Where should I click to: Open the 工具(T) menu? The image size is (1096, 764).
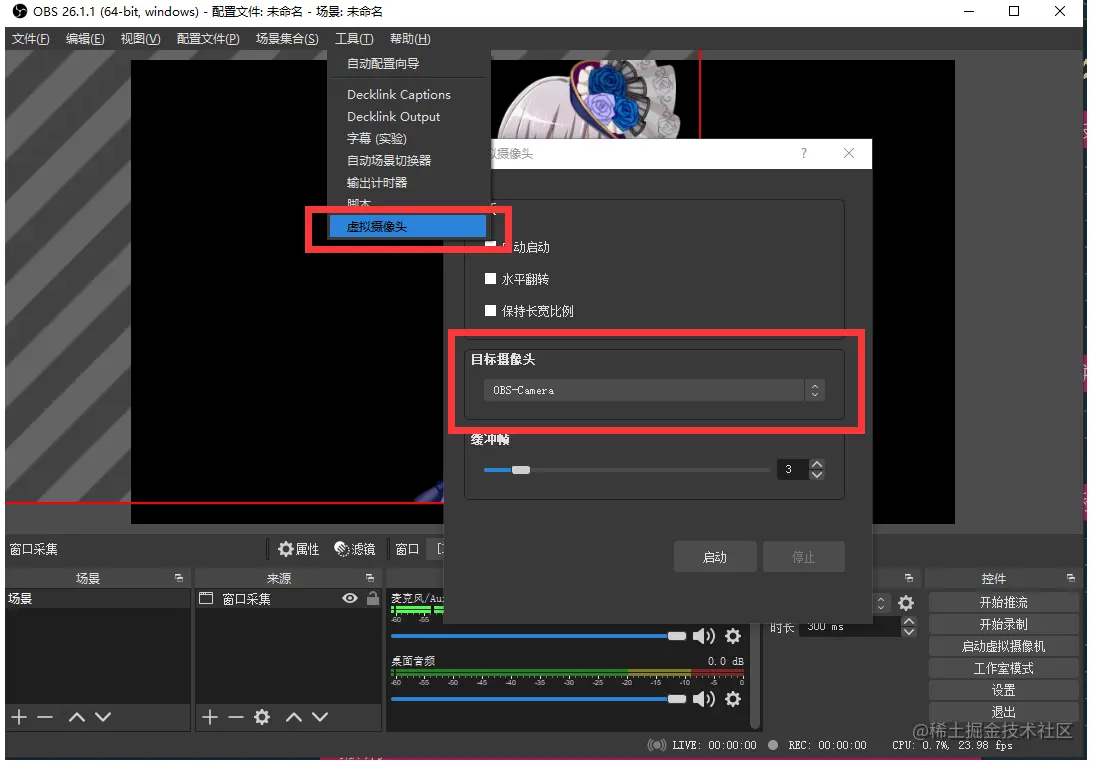point(354,39)
